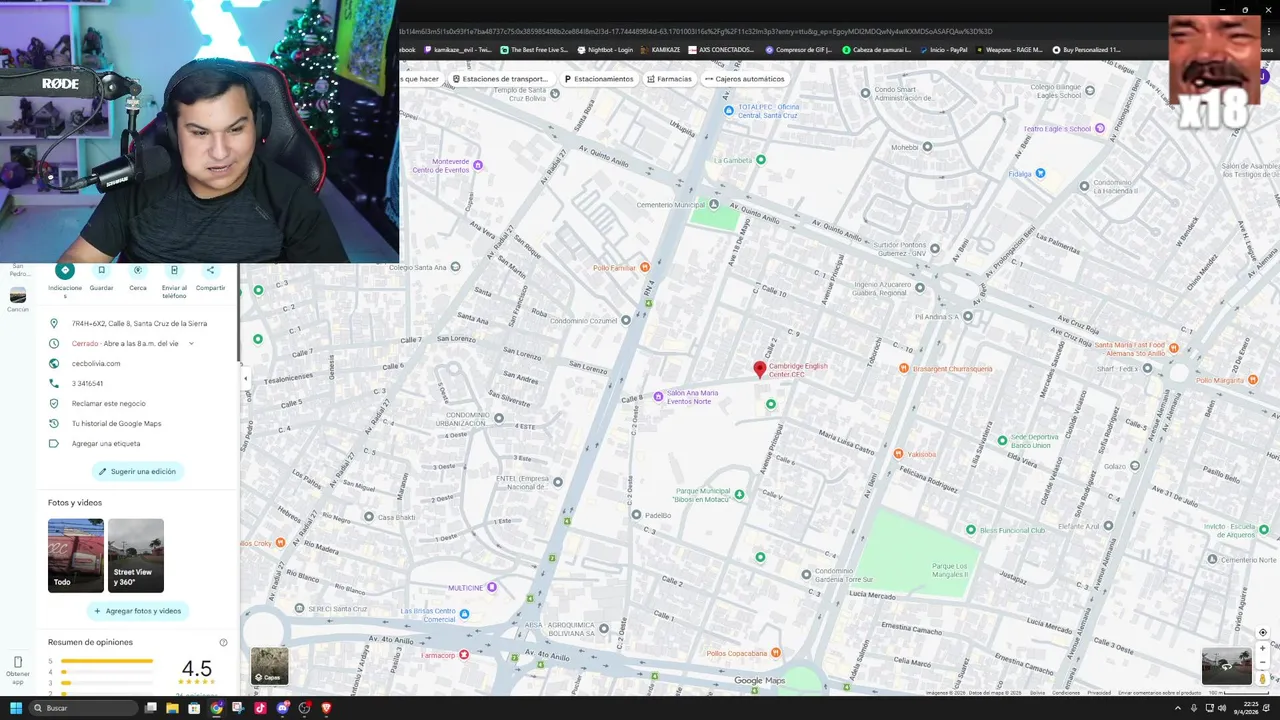Click the Indicaciones directions icon
1280x720 pixels.
coord(65,270)
